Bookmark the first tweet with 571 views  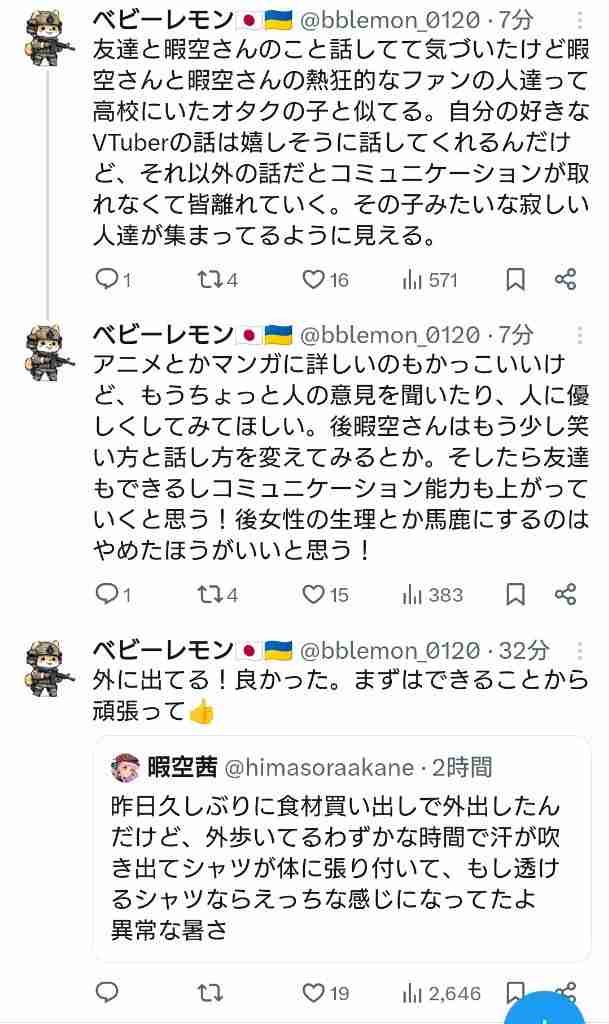click(x=516, y=280)
